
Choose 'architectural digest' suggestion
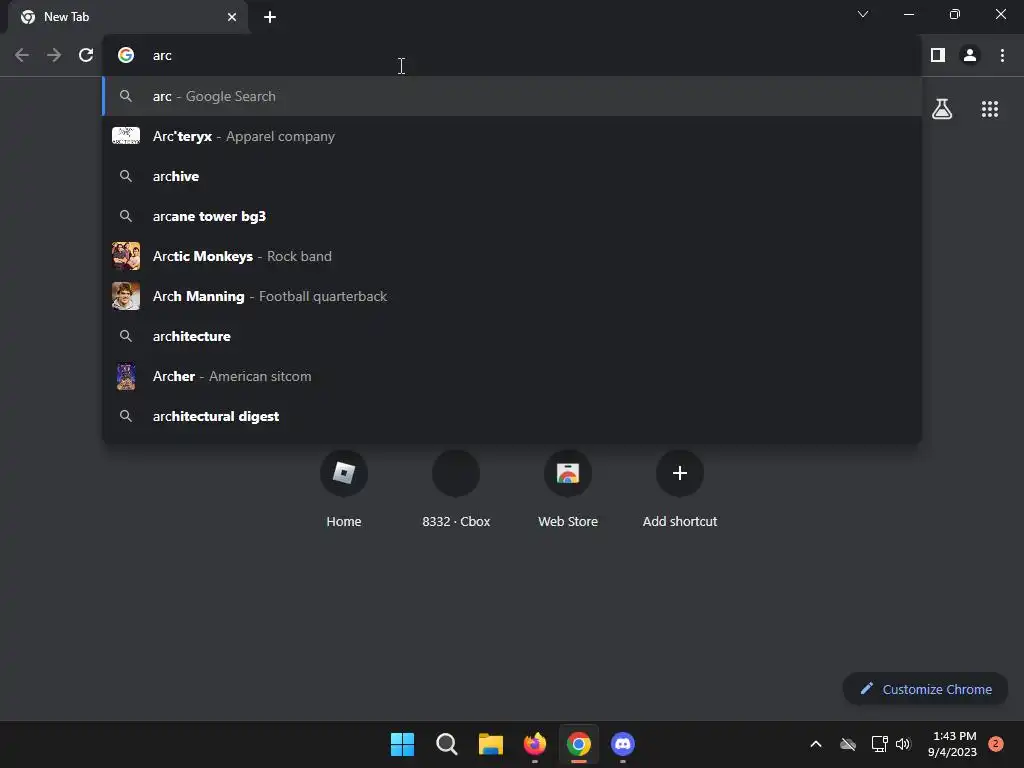coord(512,417)
